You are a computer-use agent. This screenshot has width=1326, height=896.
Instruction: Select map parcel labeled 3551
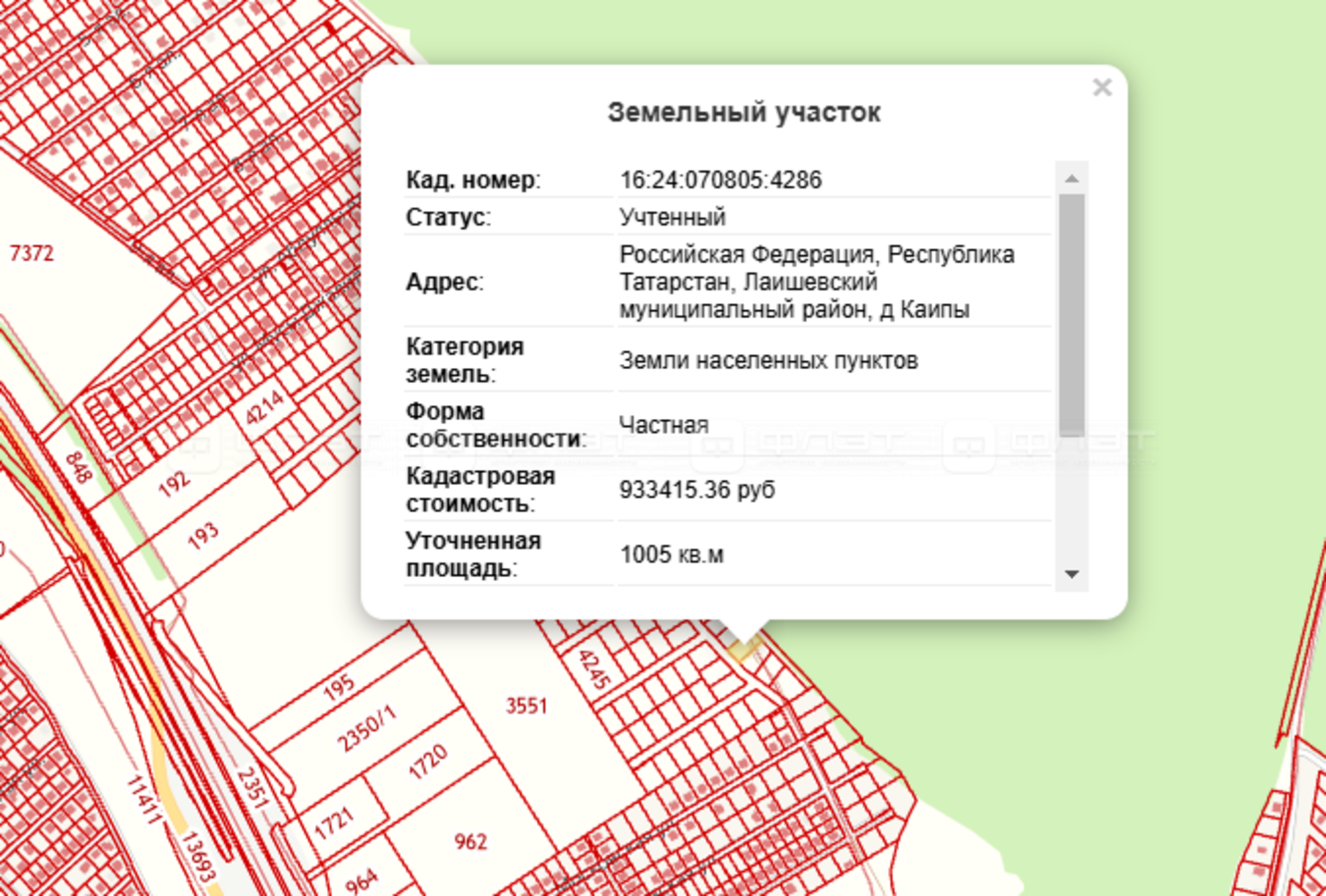click(526, 706)
